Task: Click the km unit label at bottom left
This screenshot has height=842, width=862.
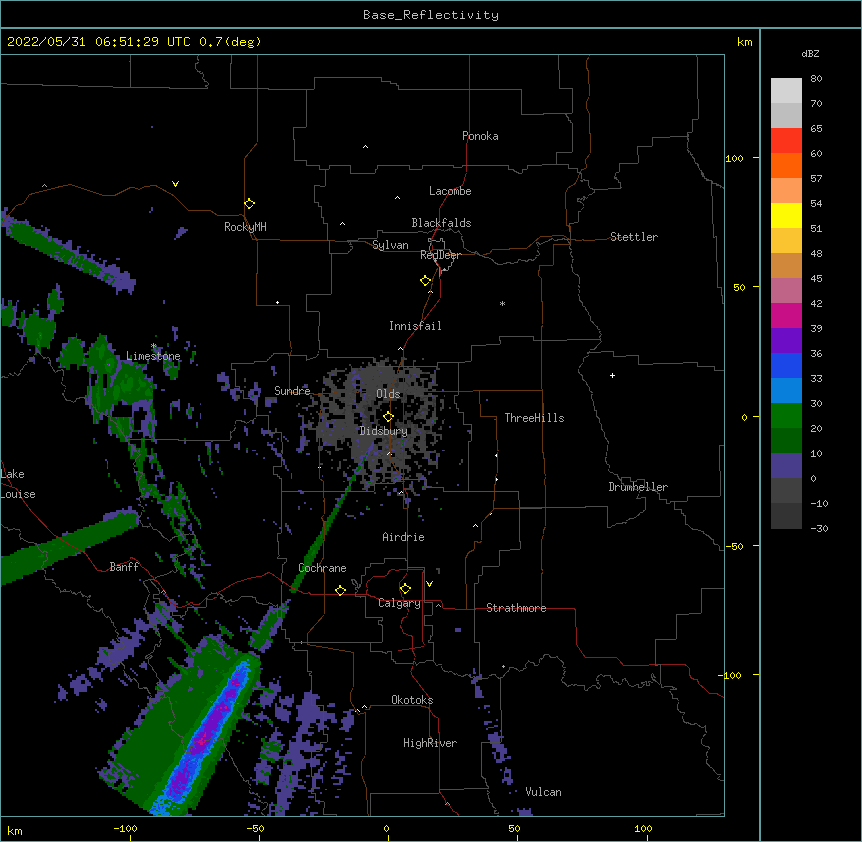Action: tap(15, 831)
